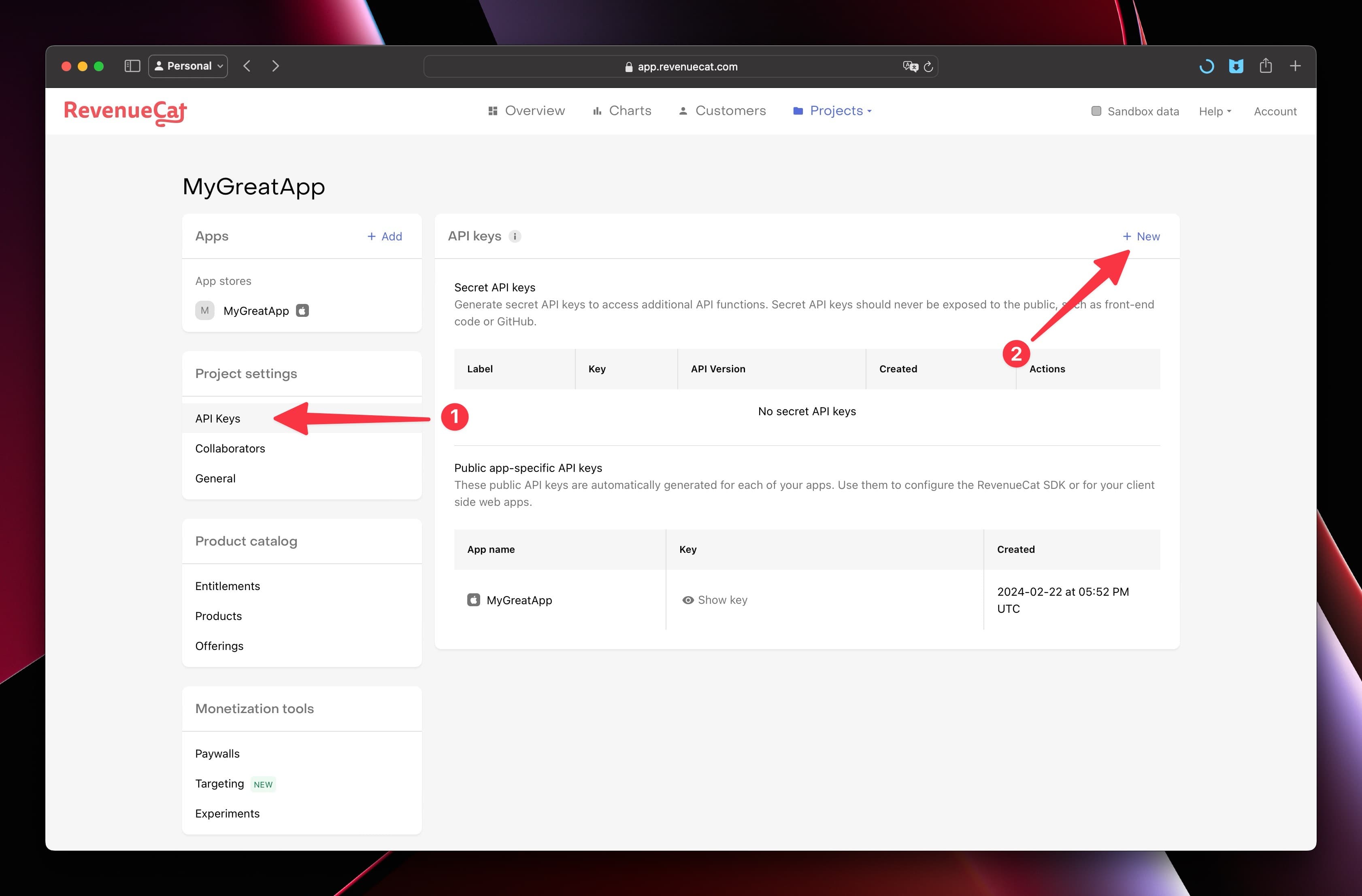Open Paywalls in Monetization tools
Image resolution: width=1362 pixels, height=896 pixels.
pyautogui.click(x=302, y=754)
